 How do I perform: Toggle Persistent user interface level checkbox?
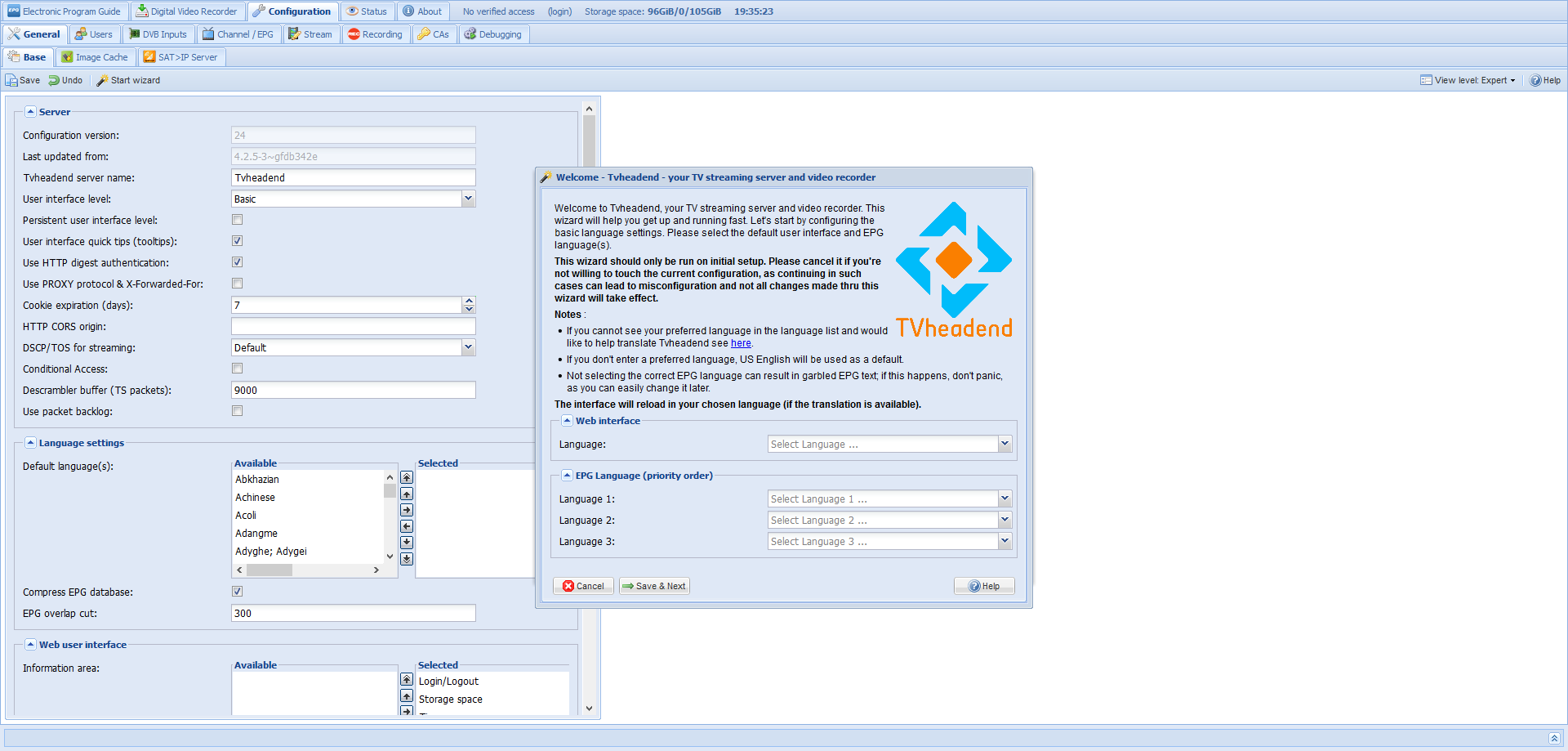pyautogui.click(x=238, y=220)
